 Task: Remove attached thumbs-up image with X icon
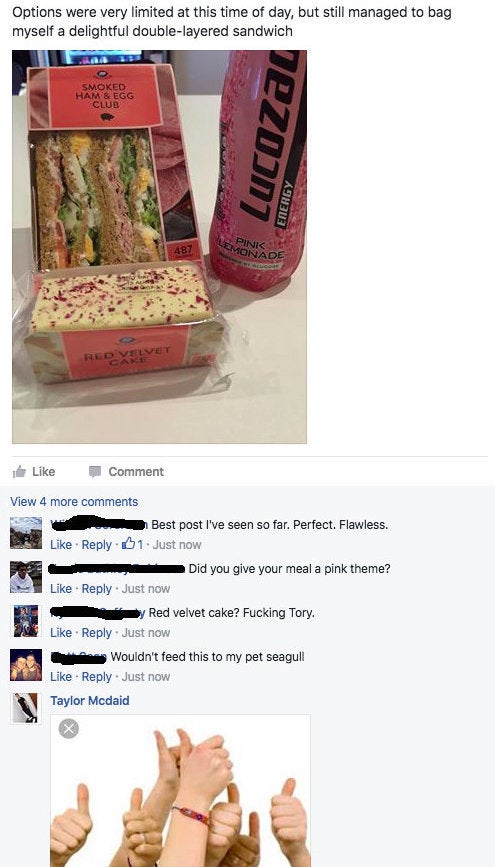click(x=69, y=729)
